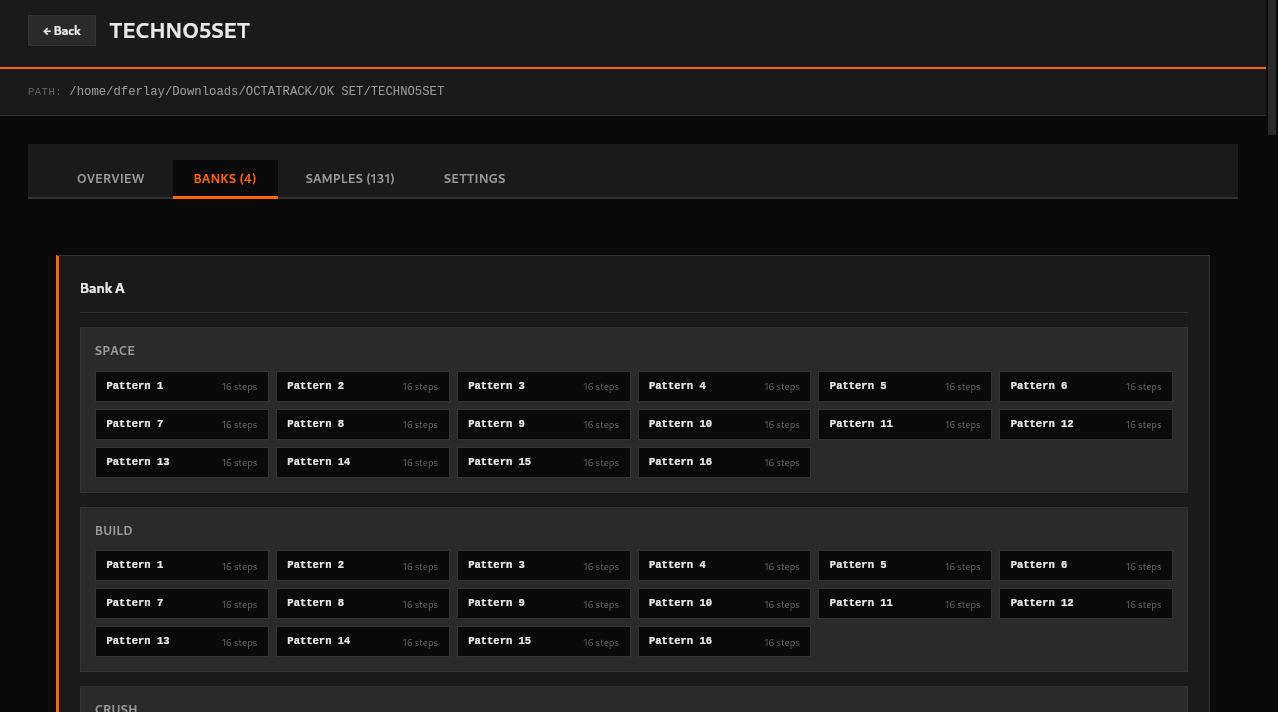Open Pattern 3 in BUILD section
This screenshot has height=712, width=1278.
(x=543, y=566)
